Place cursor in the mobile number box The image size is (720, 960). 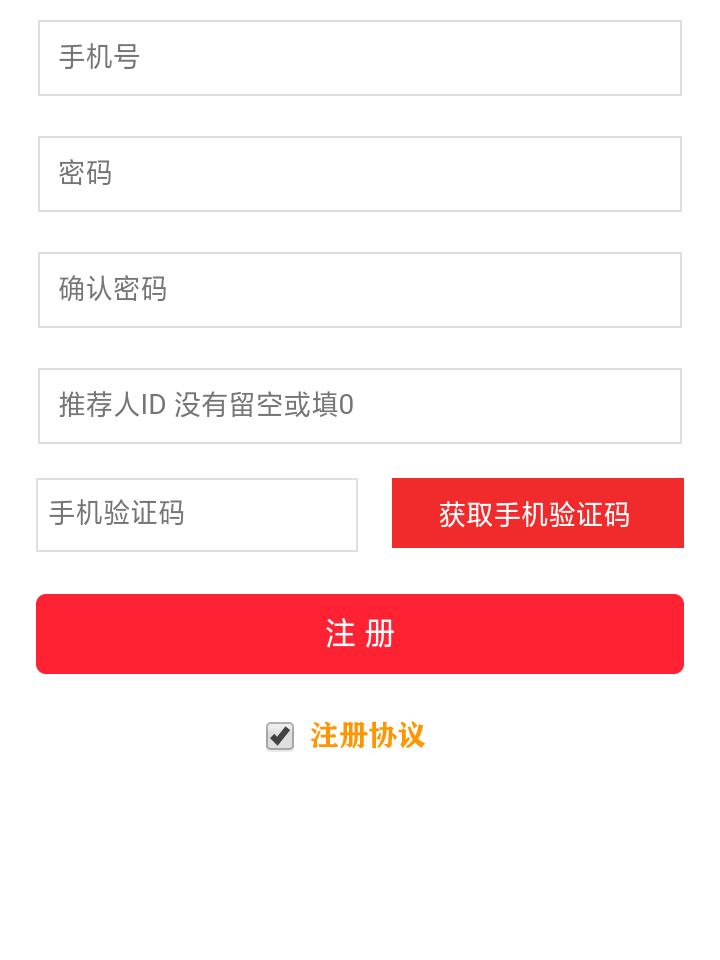click(x=360, y=58)
